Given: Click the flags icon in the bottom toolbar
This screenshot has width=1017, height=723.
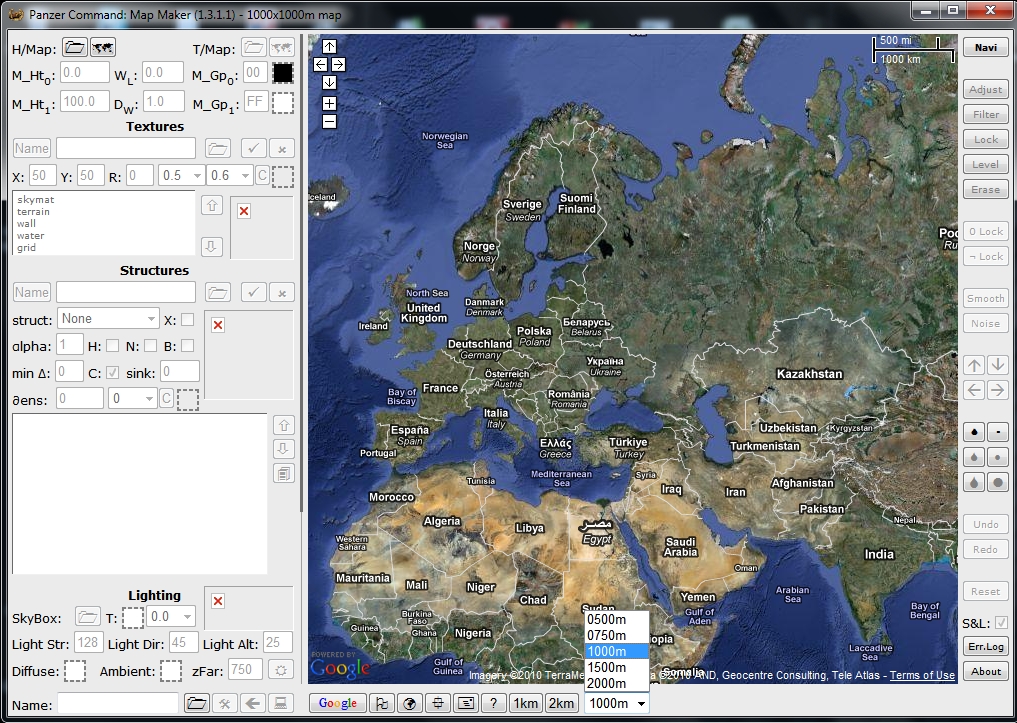Looking at the screenshot, I should [x=382, y=703].
